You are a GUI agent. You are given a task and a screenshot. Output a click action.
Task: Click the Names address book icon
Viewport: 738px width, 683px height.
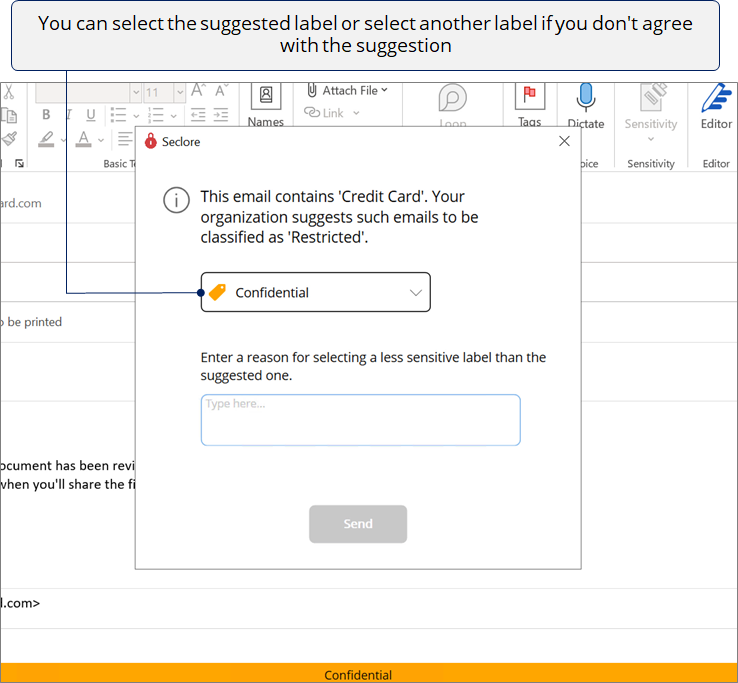[266, 96]
